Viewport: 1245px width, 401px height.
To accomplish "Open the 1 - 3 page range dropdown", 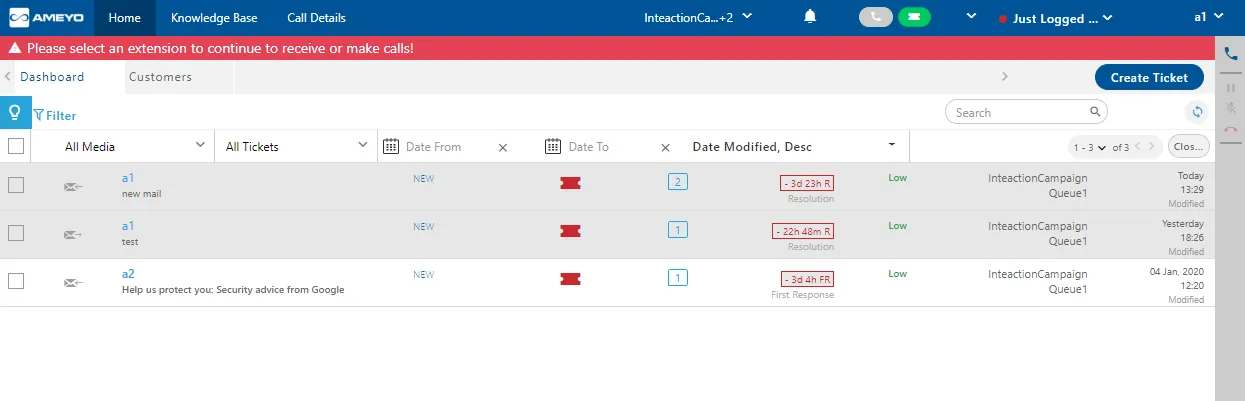I will [x=1088, y=147].
